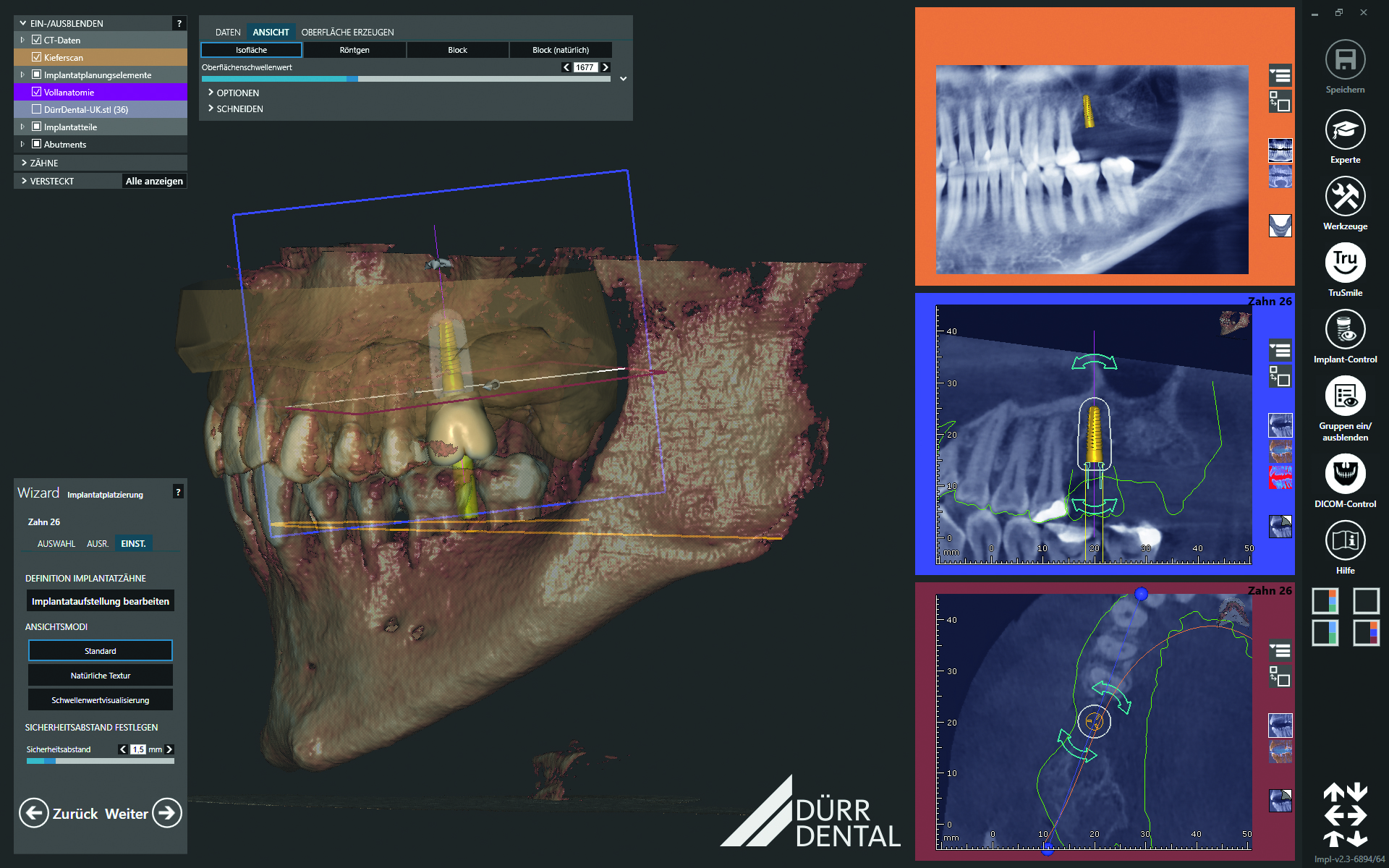
Task: Click maximize-view icon in panoramic view
Action: click(1280, 102)
